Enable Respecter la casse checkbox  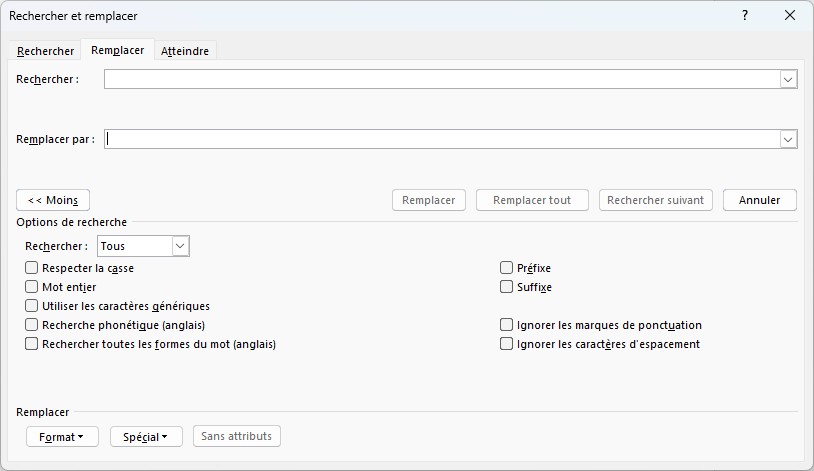32,268
